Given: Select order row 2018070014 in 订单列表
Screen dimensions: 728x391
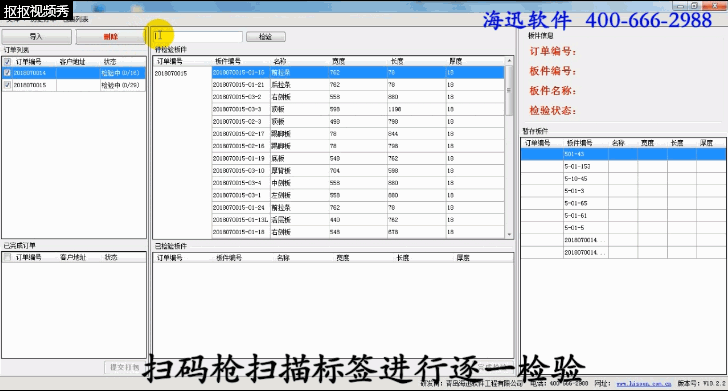Looking at the screenshot, I should pyautogui.click(x=74, y=73).
